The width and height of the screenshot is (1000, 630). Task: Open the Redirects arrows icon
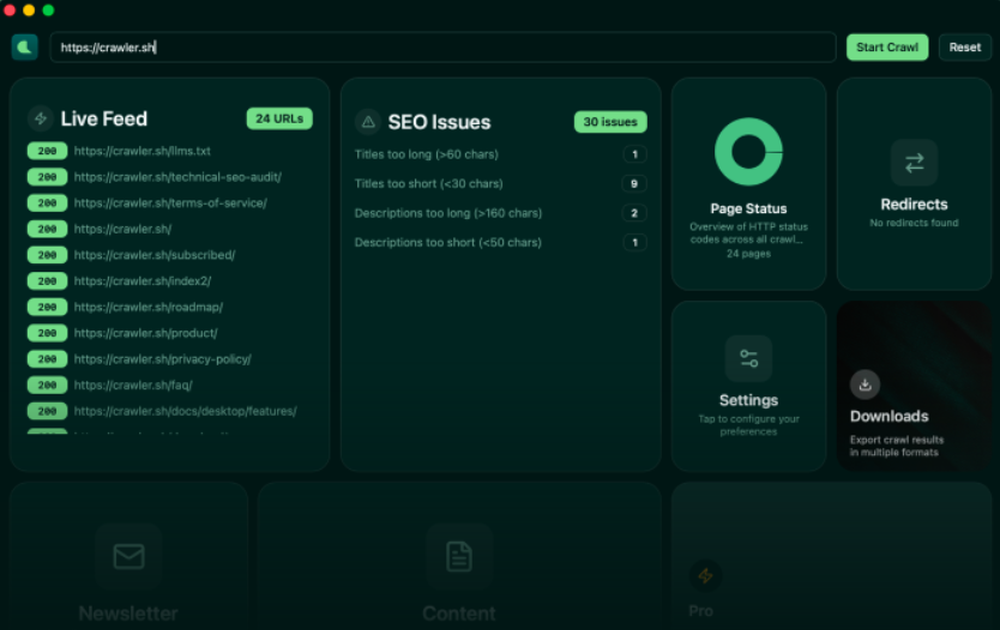point(913,163)
